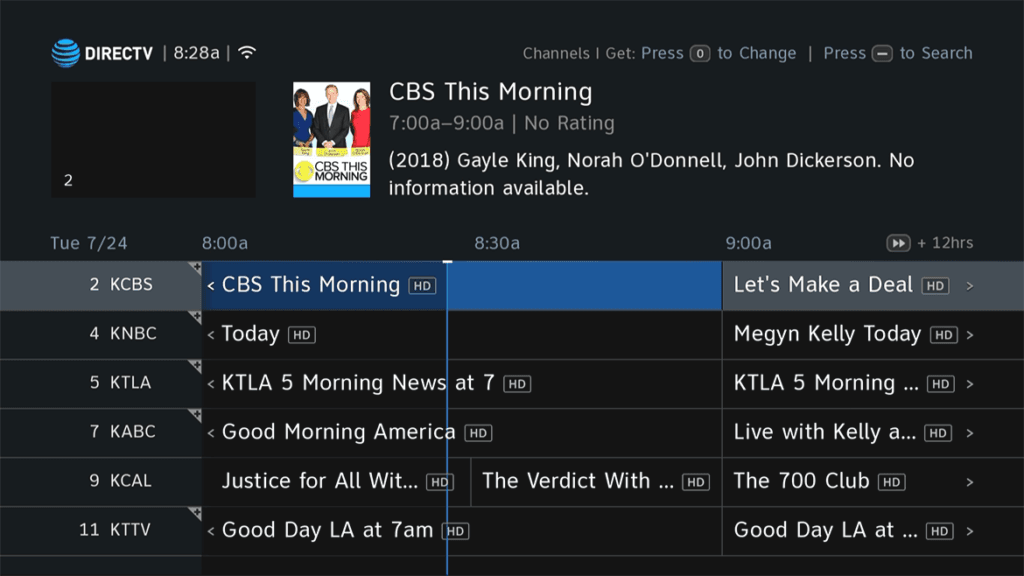This screenshot has height=576, width=1024.
Task: Expand the right arrow on The 700 Club
Action: click(x=969, y=482)
